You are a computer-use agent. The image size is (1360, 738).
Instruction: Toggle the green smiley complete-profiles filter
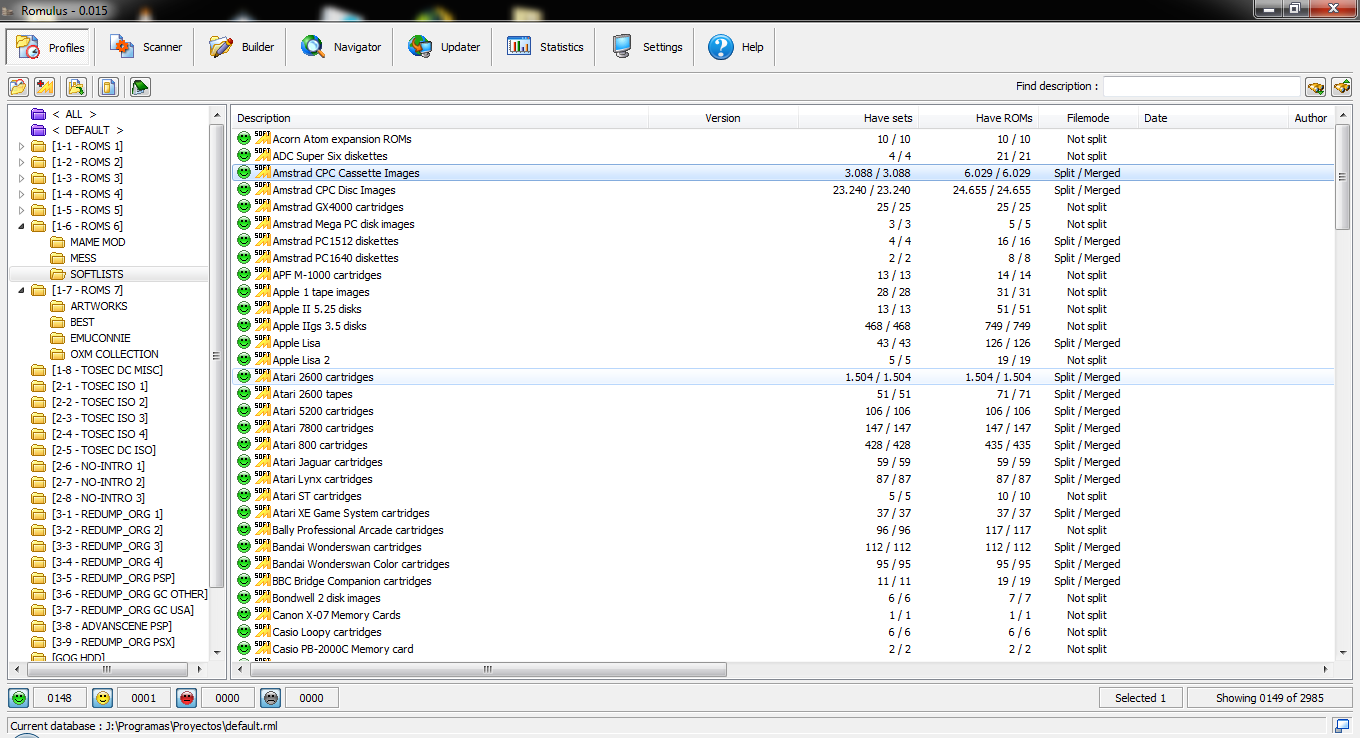18,698
